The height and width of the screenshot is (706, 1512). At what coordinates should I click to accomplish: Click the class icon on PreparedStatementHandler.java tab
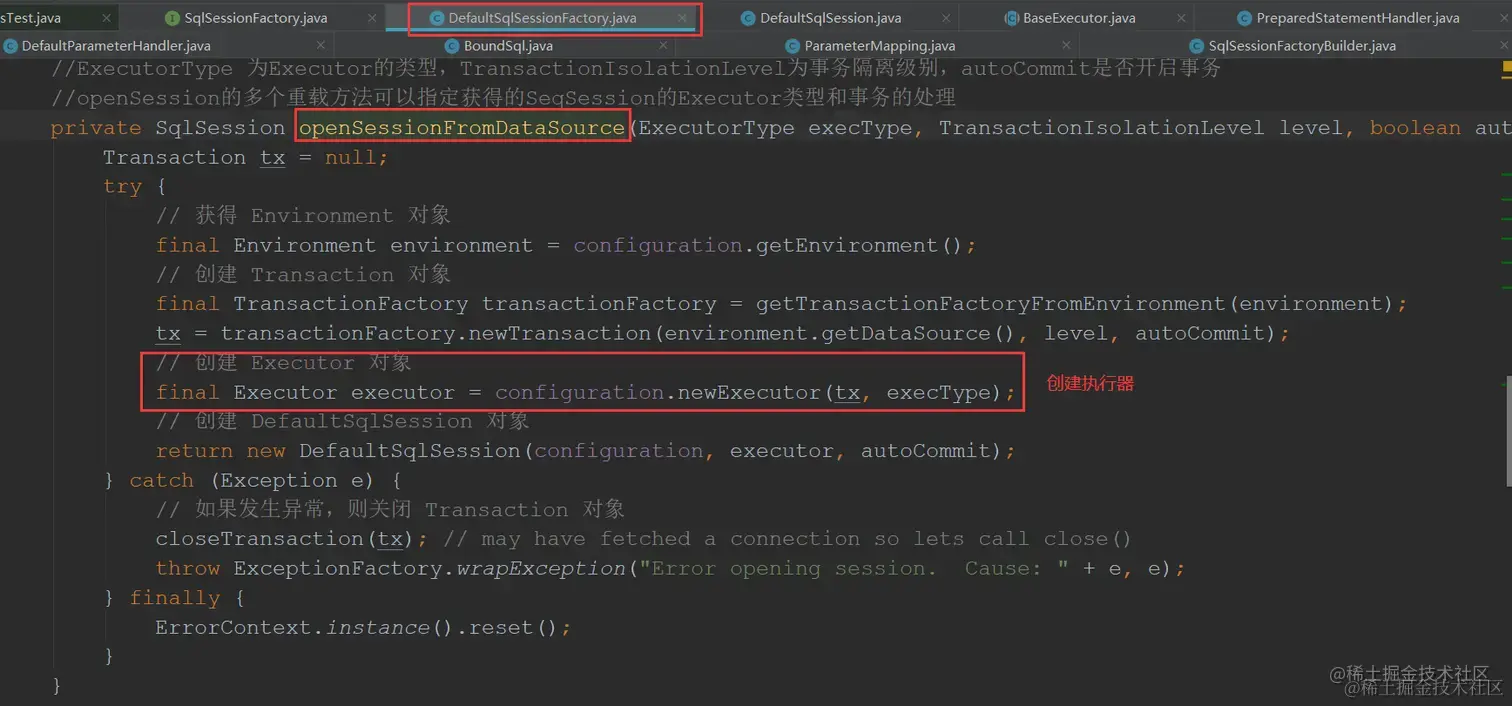(1245, 18)
